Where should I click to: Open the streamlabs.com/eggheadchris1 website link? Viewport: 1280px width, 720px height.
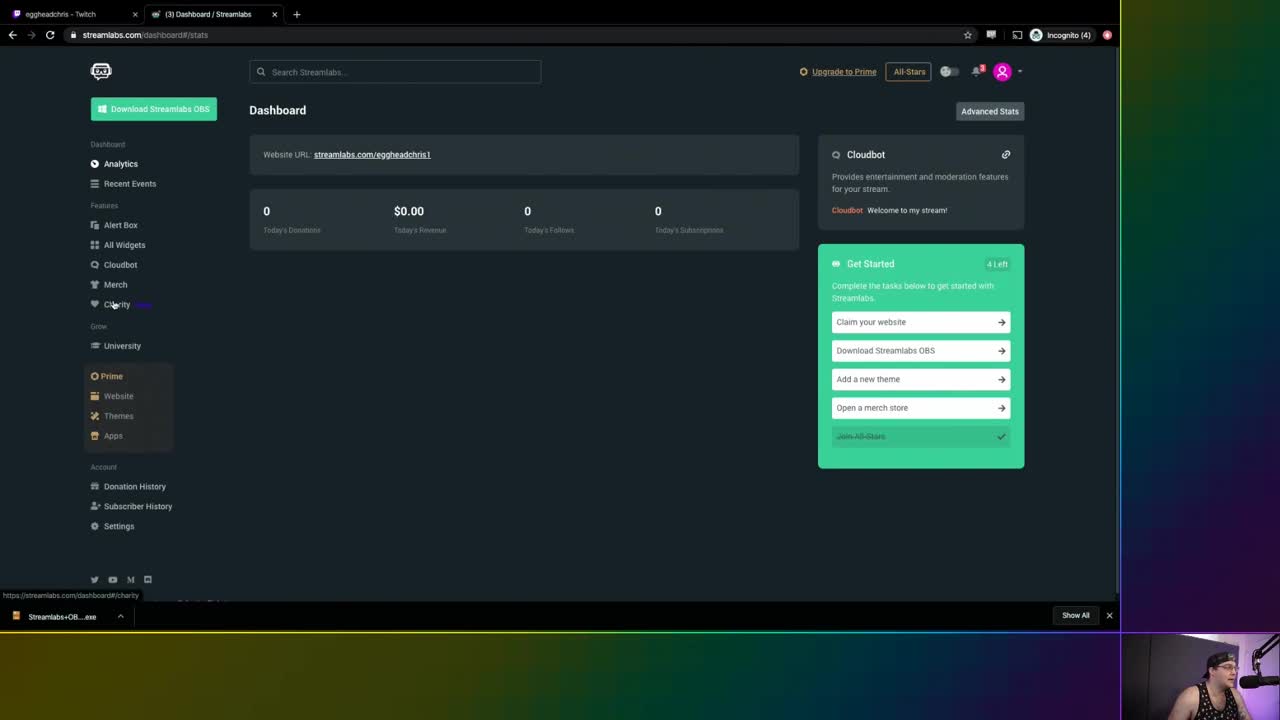pos(372,155)
